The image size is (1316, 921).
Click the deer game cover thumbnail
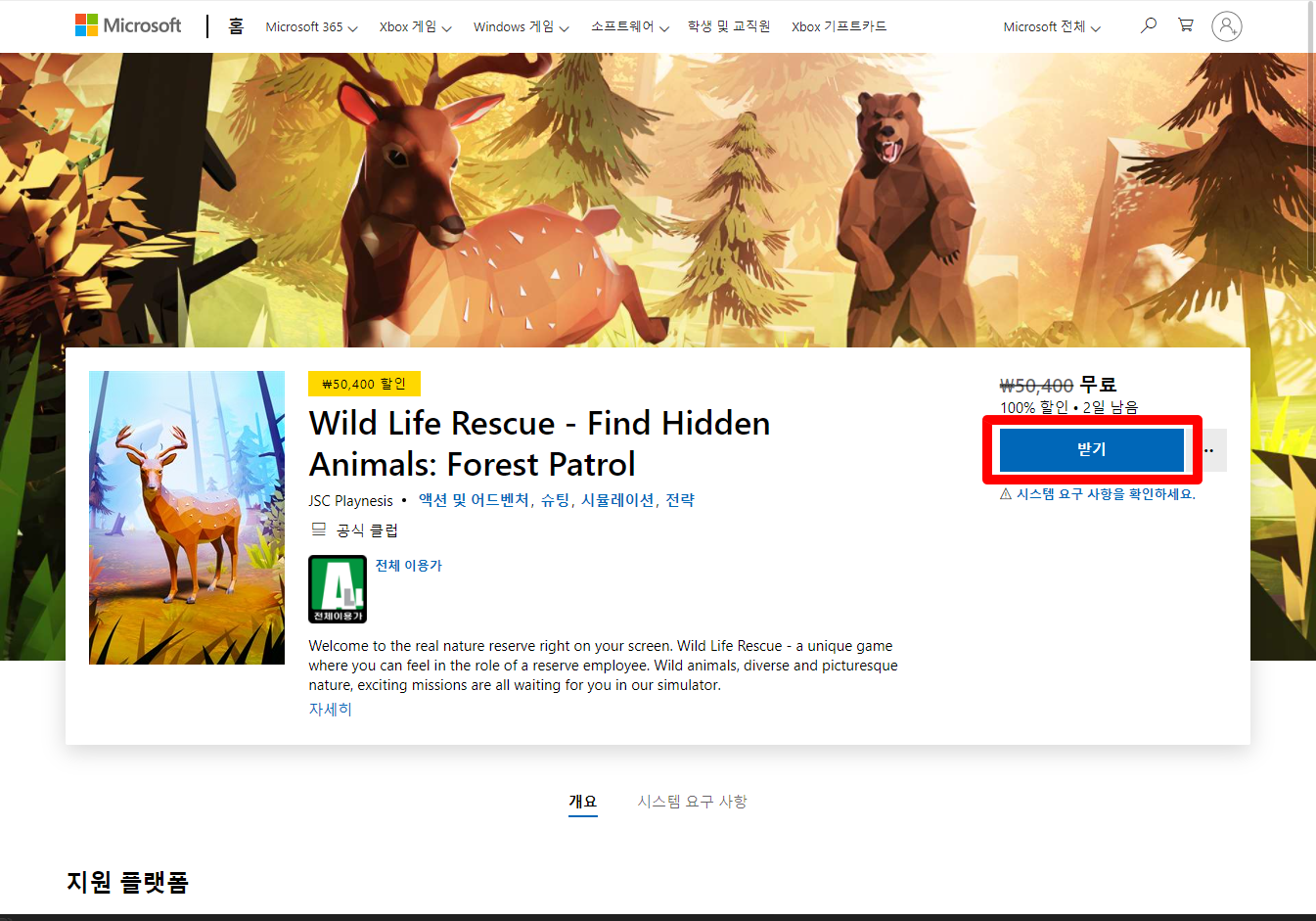tap(187, 518)
